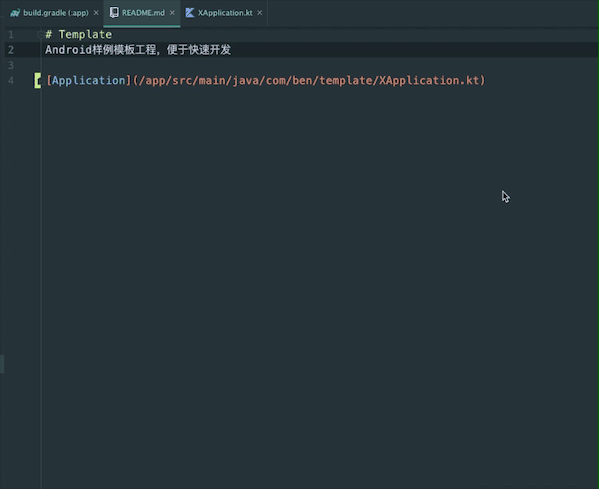Click line number 3 in the gutter
The height and width of the screenshot is (489, 599).
11,65
